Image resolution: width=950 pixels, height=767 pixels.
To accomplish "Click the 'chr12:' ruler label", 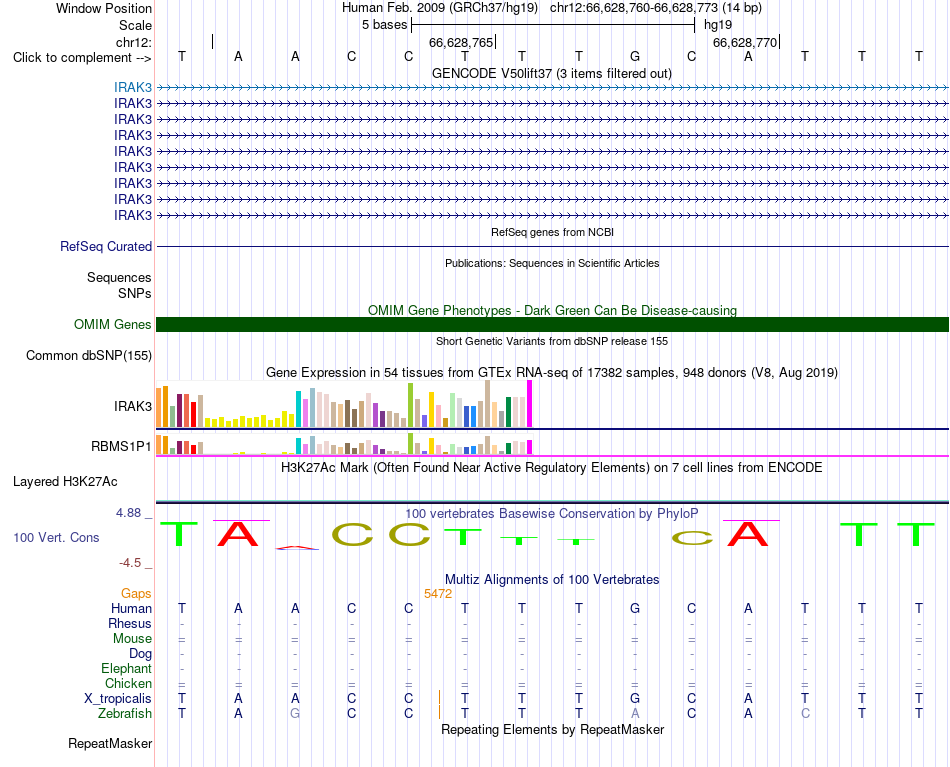I will coord(133,42).
